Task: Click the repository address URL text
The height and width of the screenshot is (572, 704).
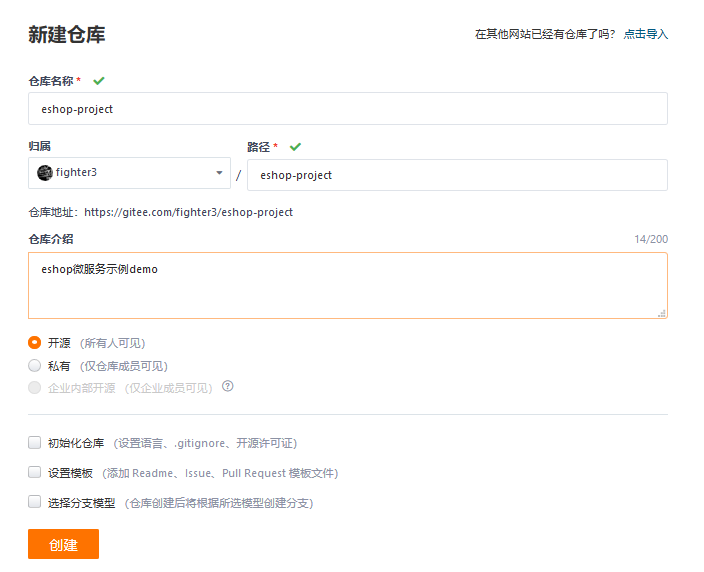Action: pos(189,212)
